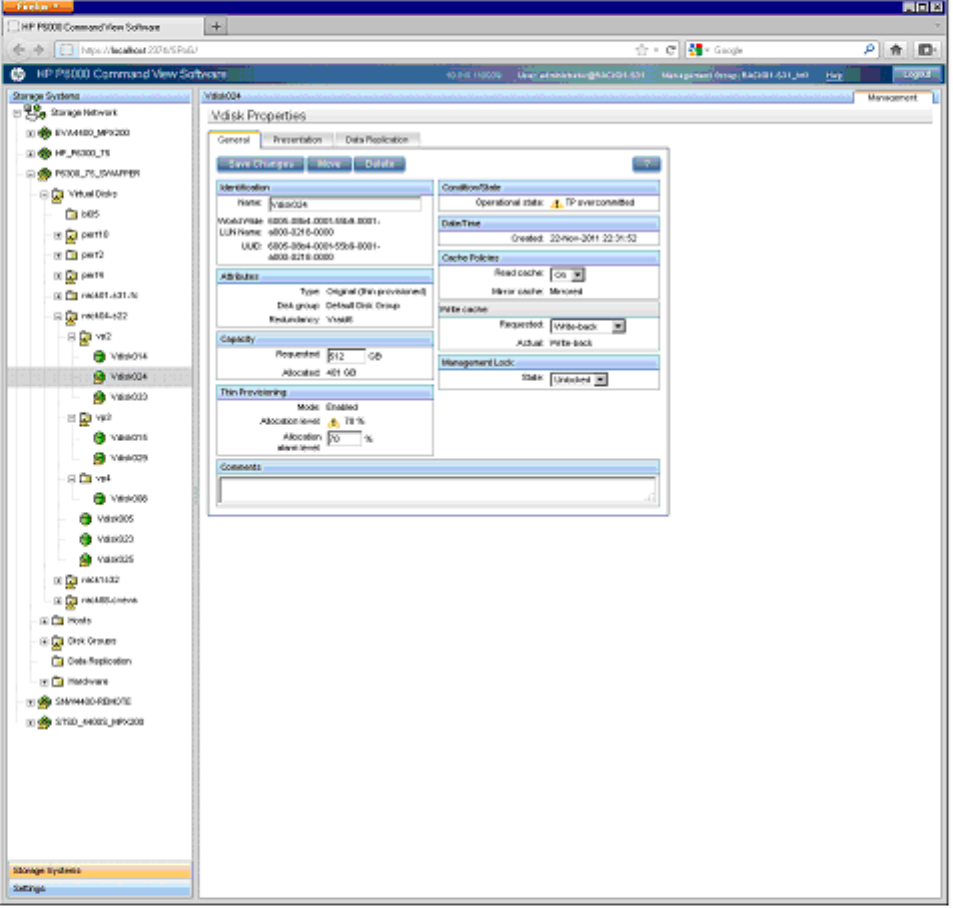Click the bookmark star in address bar
This screenshot has height=908, width=953.
642,50
